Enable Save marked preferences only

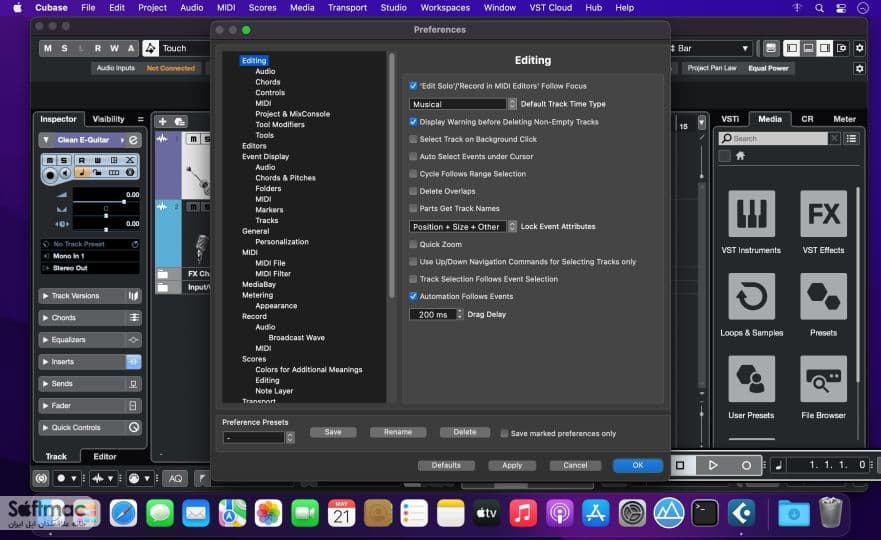tap(504, 434)
